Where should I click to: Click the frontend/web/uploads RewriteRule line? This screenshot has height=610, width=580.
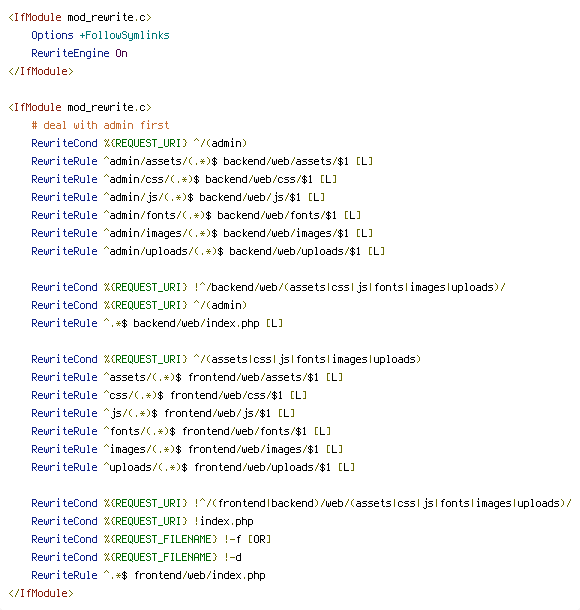(x=193, y=467)
